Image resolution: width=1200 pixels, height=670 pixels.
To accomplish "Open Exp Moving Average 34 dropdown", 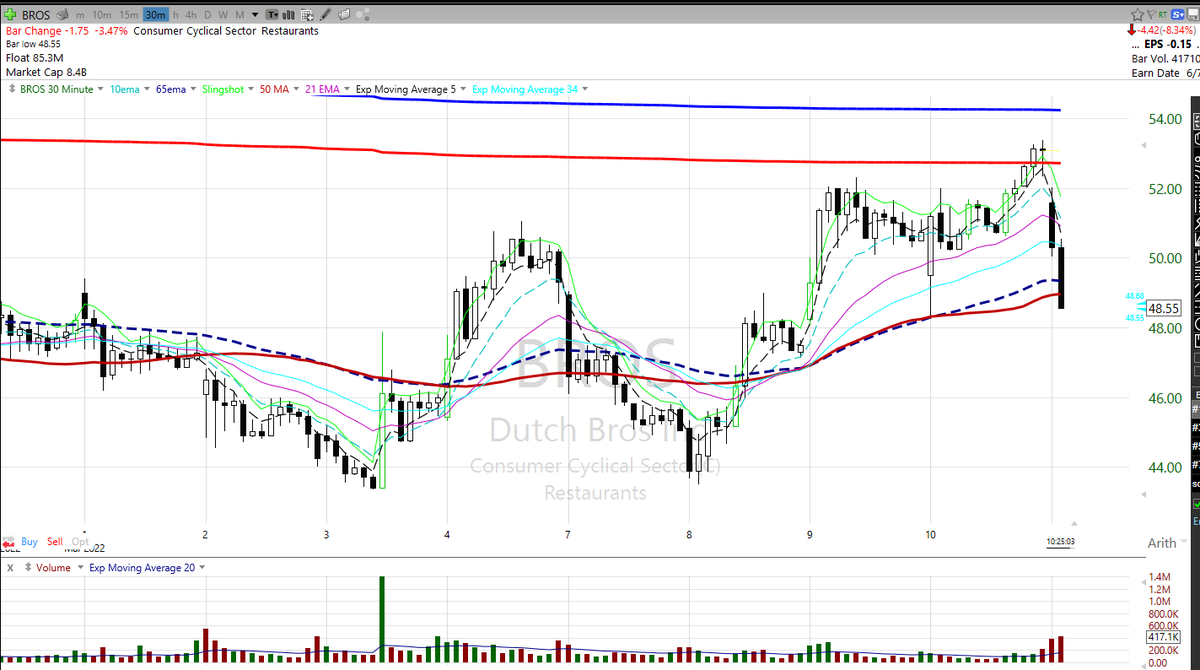I will (x=586, y=90).
